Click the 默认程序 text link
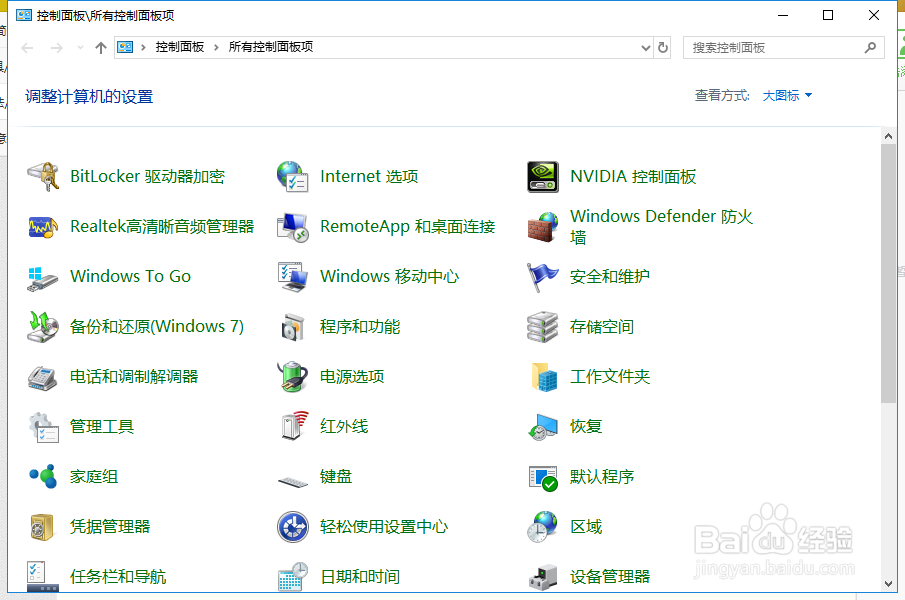This screenshot has width=905, height=600. click(x=602, y=477)
